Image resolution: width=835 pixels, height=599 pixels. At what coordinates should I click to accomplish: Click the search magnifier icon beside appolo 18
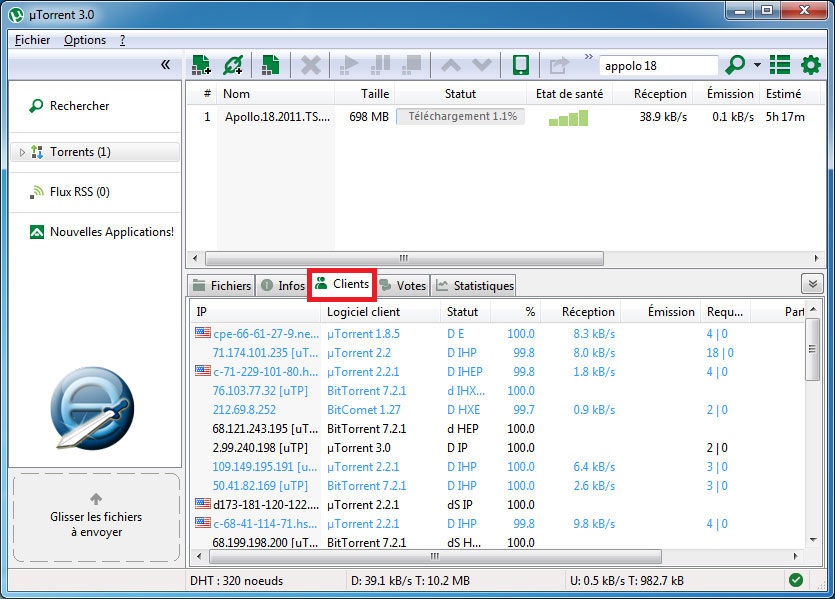(735, 65)
